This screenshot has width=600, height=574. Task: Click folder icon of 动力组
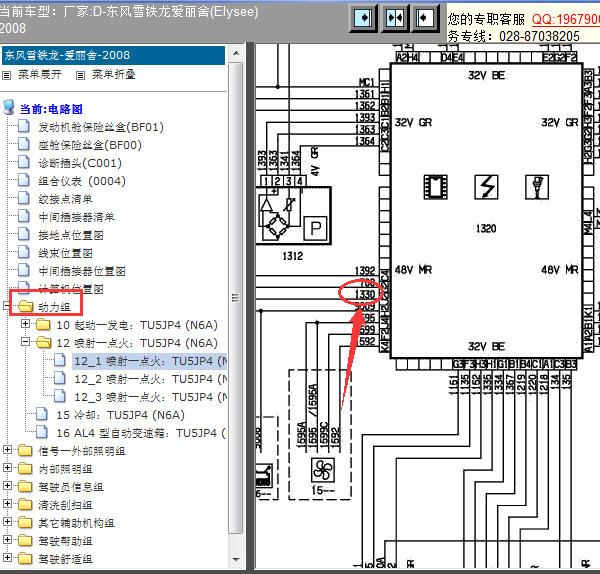pos(25,306)
